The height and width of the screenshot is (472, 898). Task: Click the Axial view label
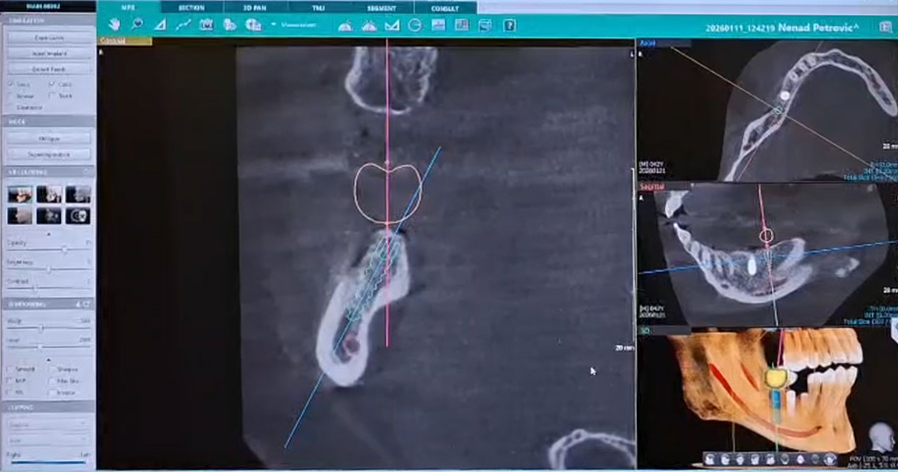(647, 43)
